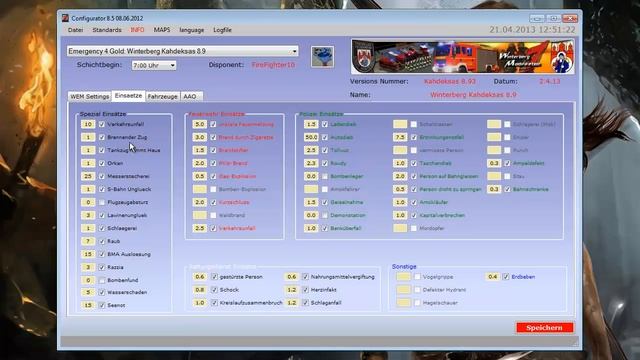This screenshot has height=360, width=640.
Task: Switch to the WEM Settings tab
Action: click(90, 96)
